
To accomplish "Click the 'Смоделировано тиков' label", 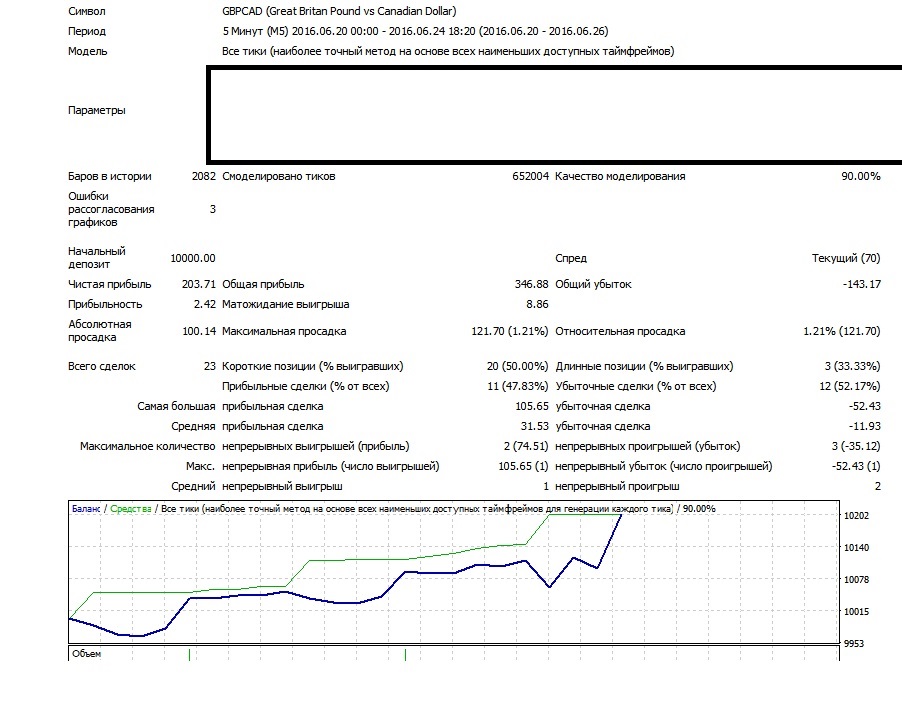I will pyautogui.click(x=278, y=176).
